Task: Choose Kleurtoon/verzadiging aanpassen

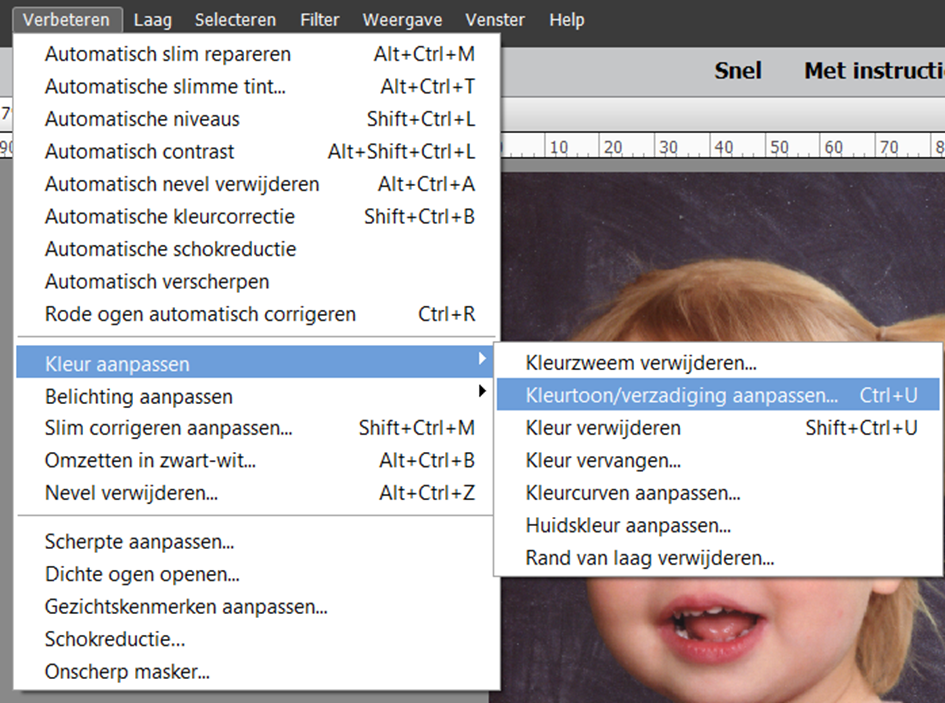Action: click(682, 395)
